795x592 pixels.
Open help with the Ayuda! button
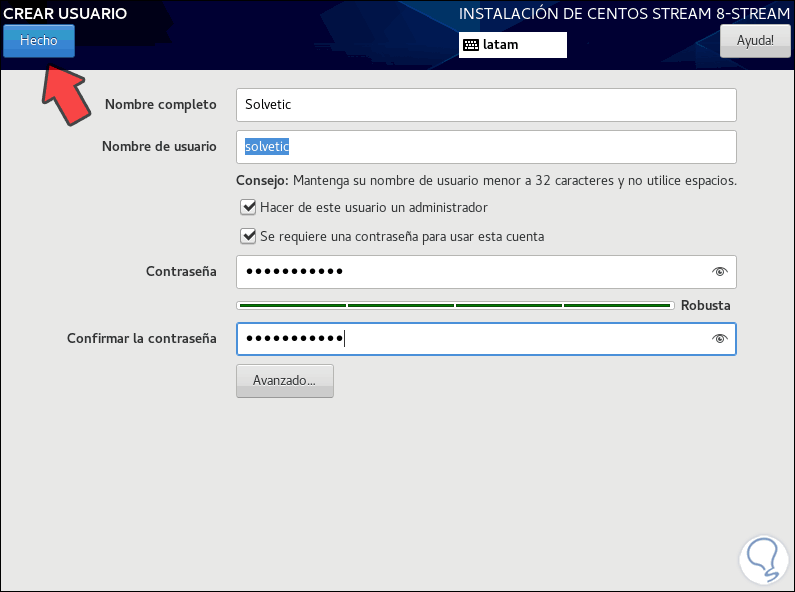click(755, 41)
